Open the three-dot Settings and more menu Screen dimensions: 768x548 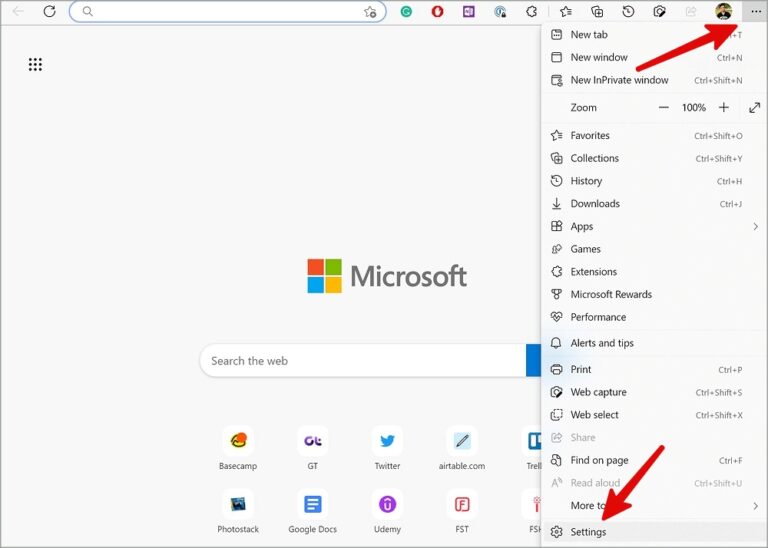pyautogui.click(x=756, y=11)
